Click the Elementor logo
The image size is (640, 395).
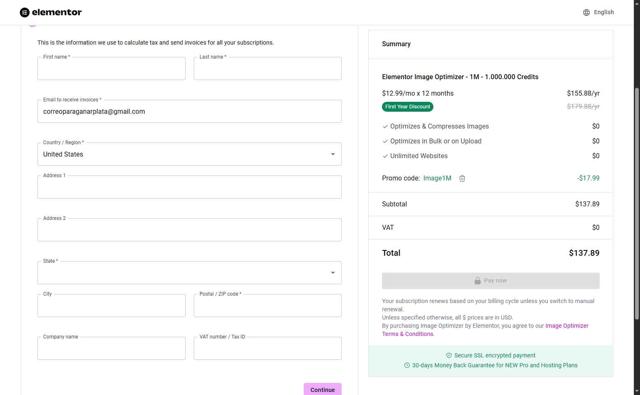pos(51,12)
